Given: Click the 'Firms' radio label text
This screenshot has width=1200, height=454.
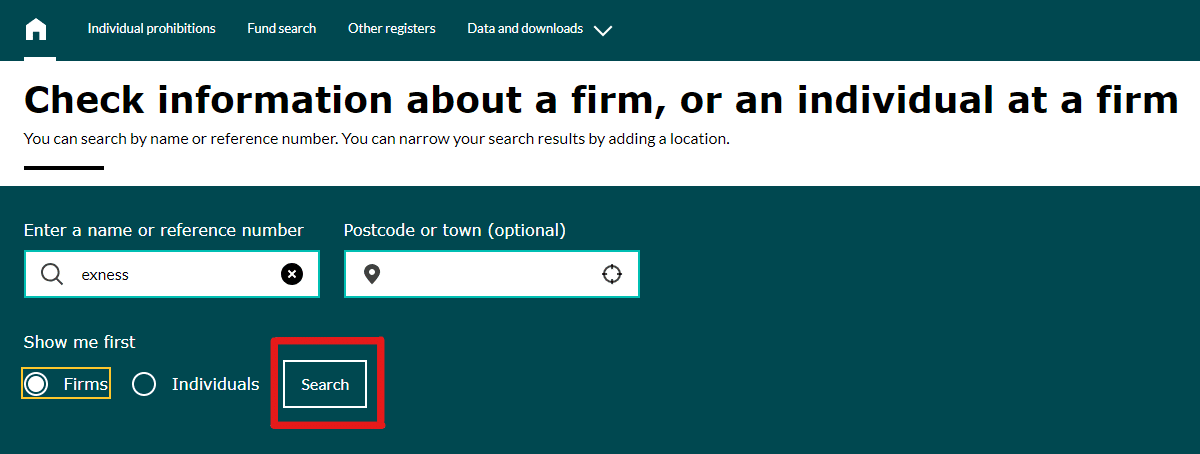Looking at the screenshot, I should [85, 384].
